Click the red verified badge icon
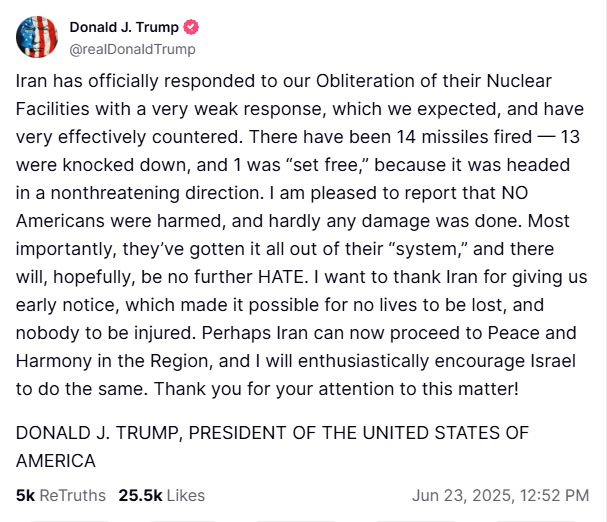This screenshot has width=607, height=522. (191, 27)
